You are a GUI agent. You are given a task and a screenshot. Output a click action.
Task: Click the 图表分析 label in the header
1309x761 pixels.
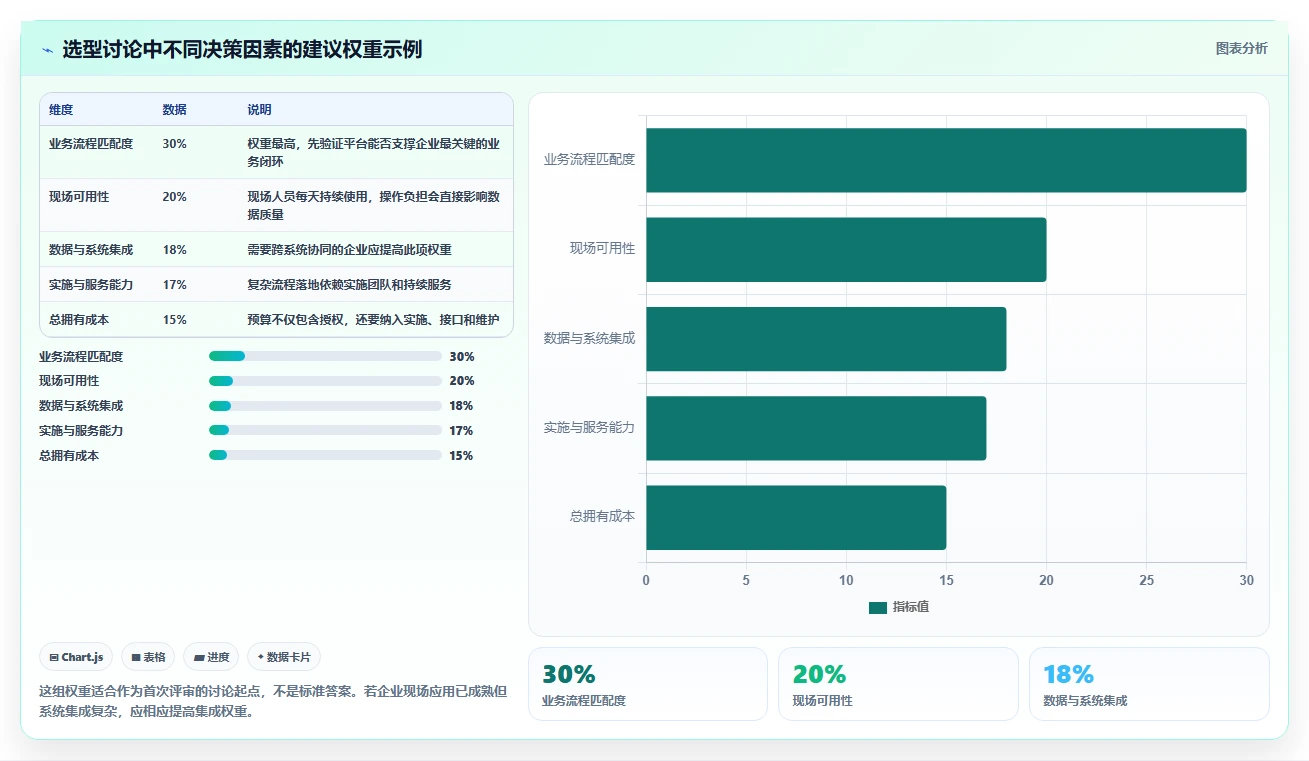[1241, 48]
